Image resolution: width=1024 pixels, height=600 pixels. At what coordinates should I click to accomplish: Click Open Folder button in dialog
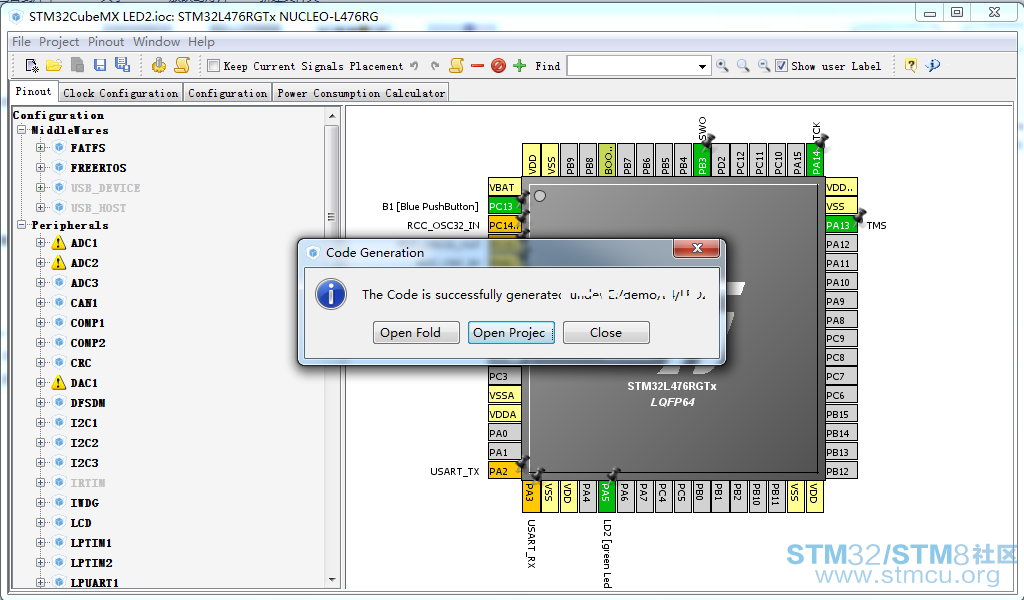[x=417, y=332]
